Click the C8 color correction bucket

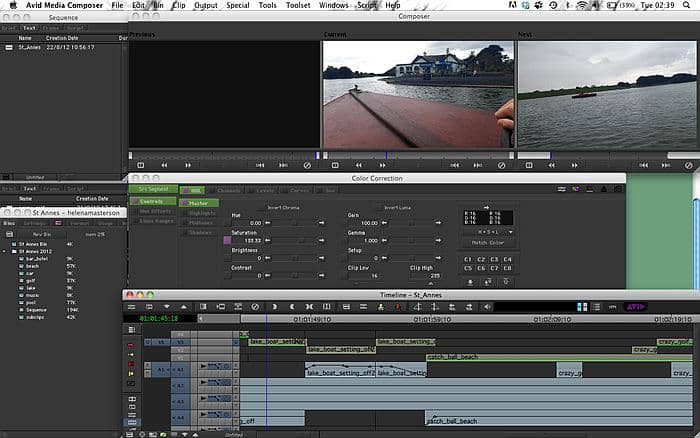pyautogui.click(x=508, y=268)
